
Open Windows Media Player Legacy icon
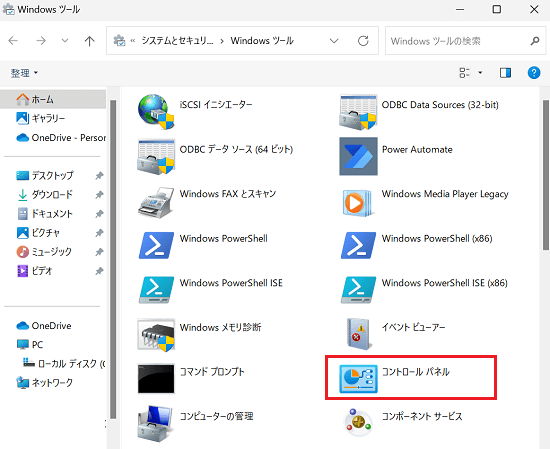[358, 202]
